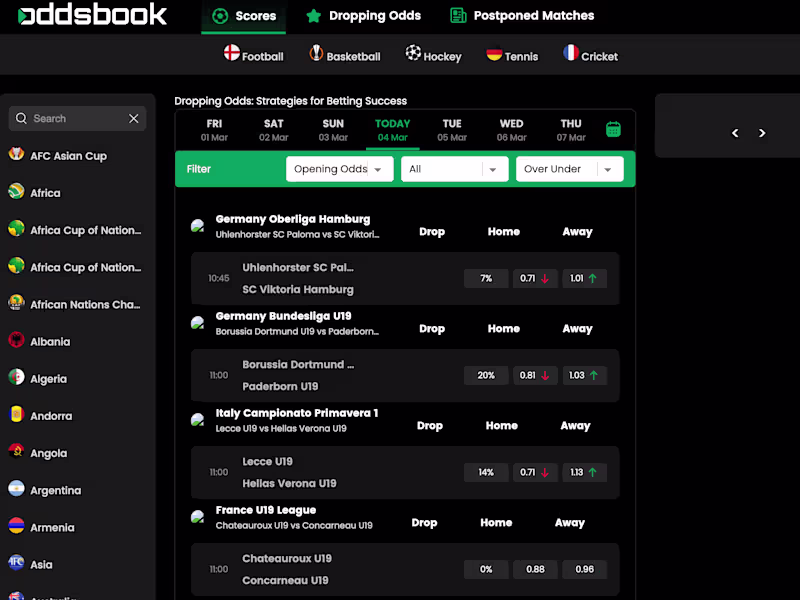Click the soccer ball icon beside Hockey

(x=413, y=53)
